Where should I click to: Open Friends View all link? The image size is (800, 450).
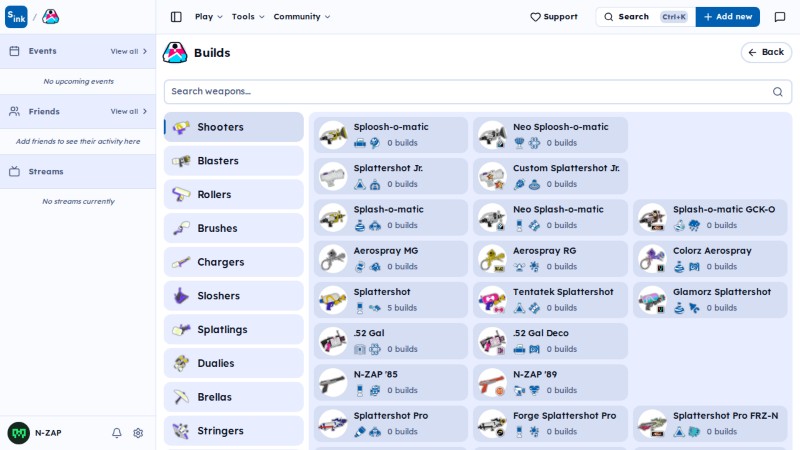coord(129,111)
